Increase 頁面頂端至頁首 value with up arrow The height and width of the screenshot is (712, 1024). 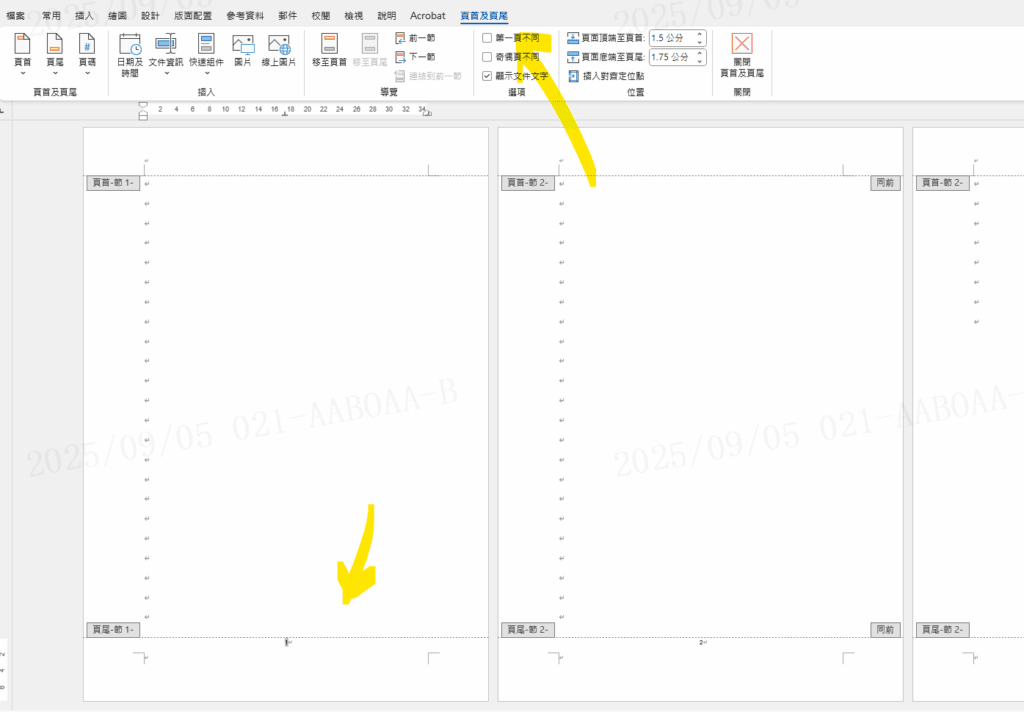coord(699,34)
